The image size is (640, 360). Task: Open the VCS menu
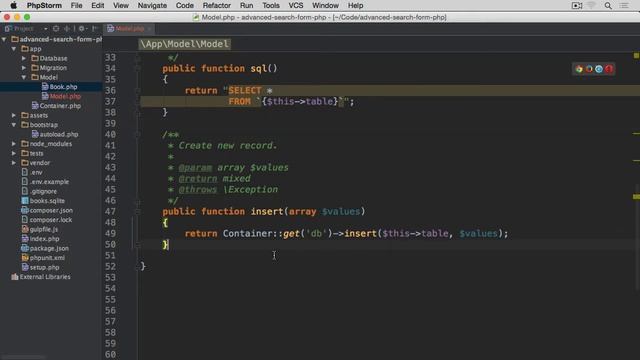pyautogui.click(x=296, y=5)
